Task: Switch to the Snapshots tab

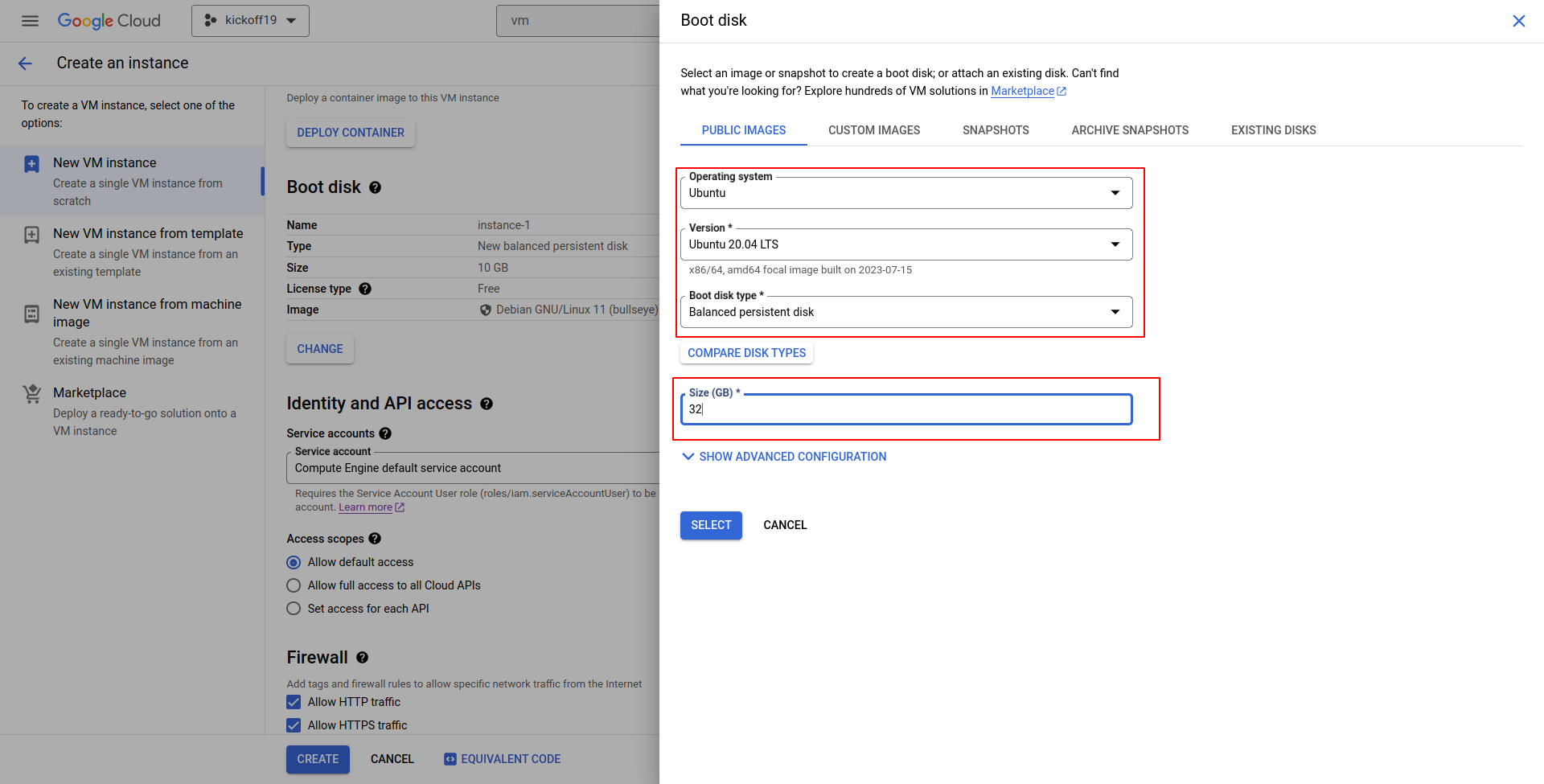Action: tap(996, 130)
